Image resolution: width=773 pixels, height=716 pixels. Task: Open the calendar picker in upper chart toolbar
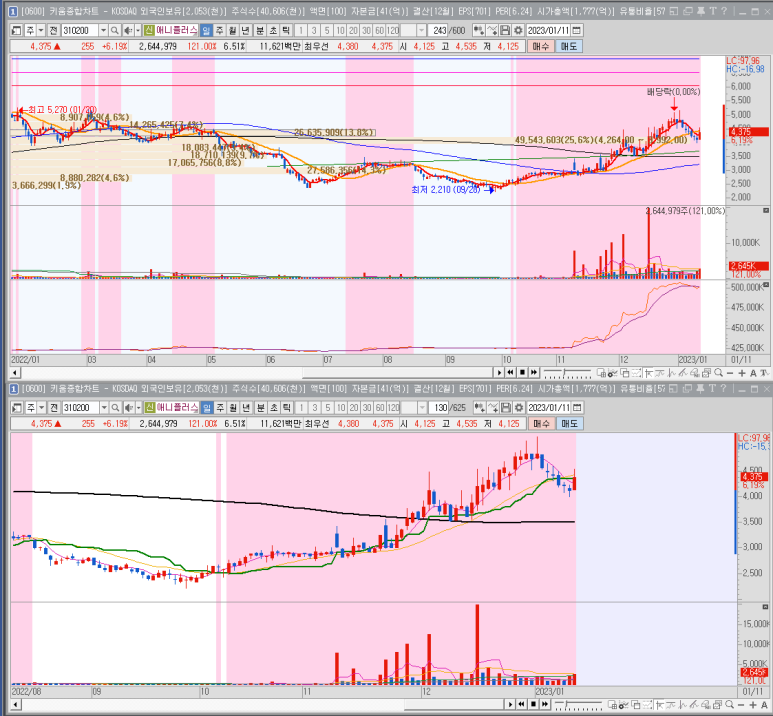[x=576, y=31]
